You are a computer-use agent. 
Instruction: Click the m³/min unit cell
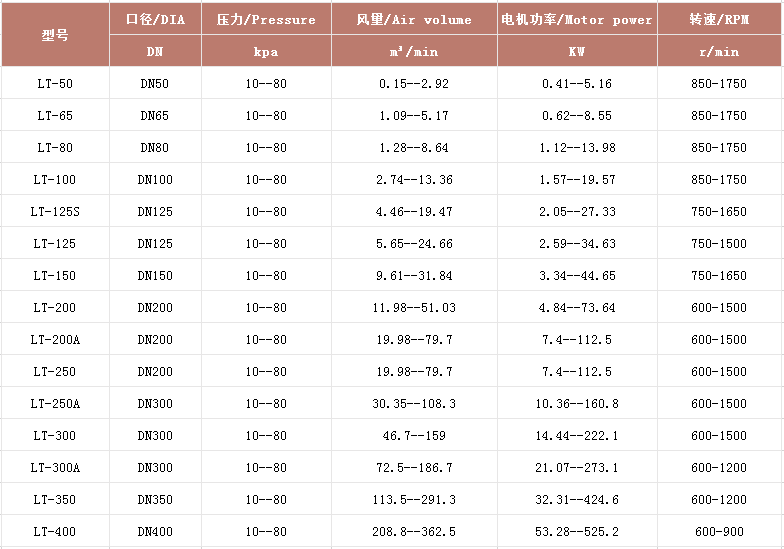[x=414, y=51]
